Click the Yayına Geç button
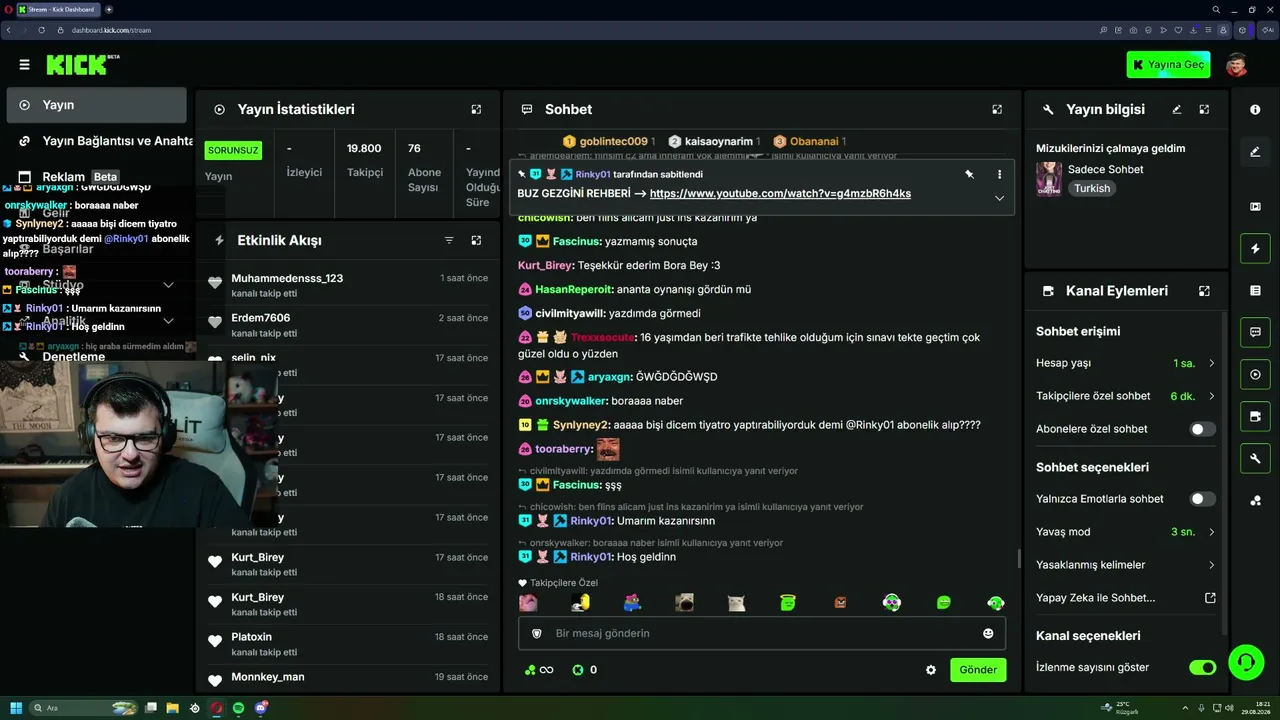 point(1168,65)
